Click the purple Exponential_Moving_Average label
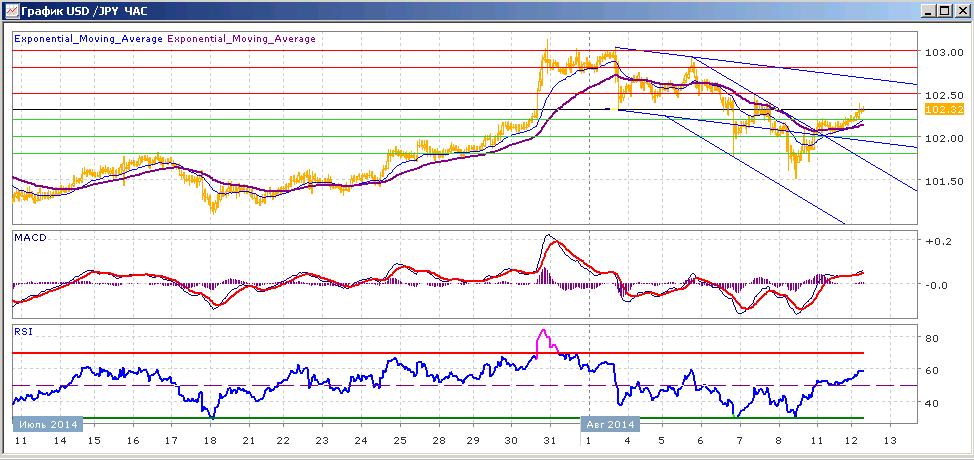Image resolution: width=974 pixels, height=460 pixels. click(242, 38)
